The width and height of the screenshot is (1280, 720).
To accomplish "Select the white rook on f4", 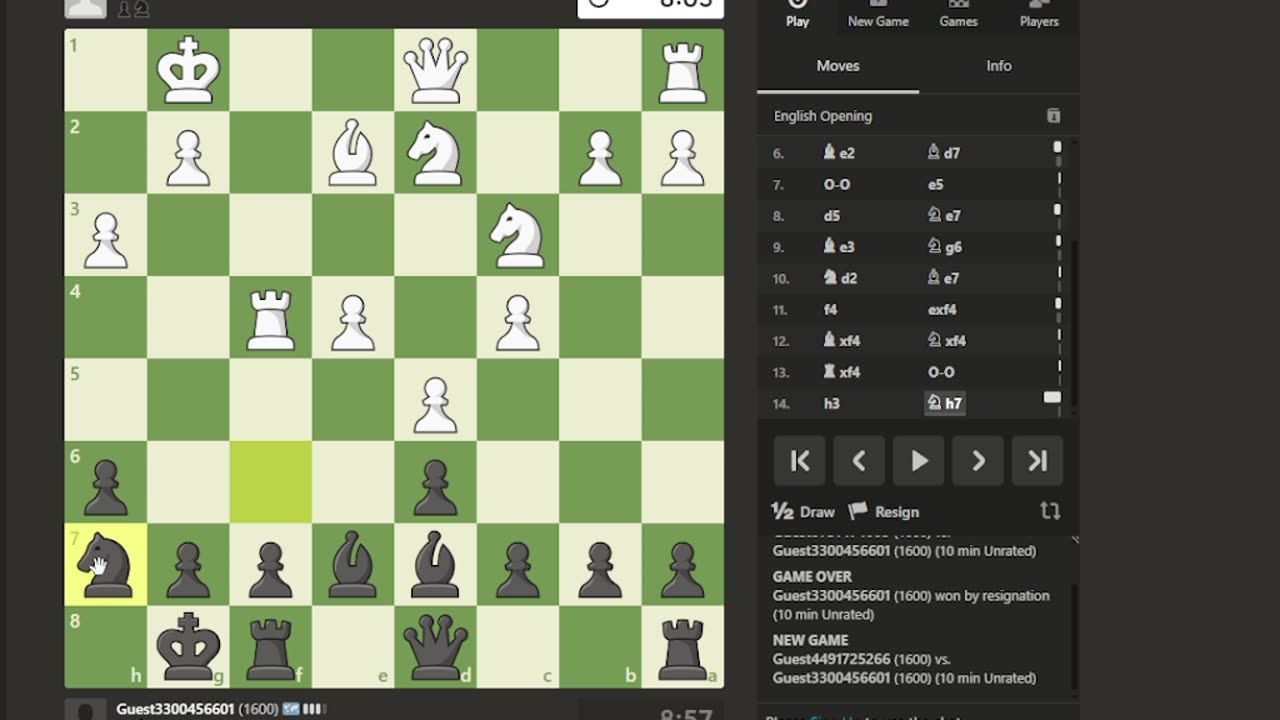I will [270, 318].
